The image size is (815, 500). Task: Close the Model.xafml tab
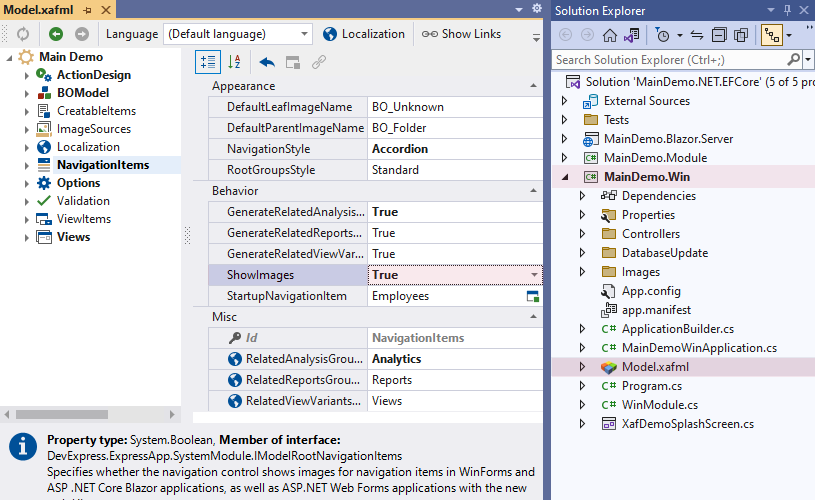click(106, 10)
